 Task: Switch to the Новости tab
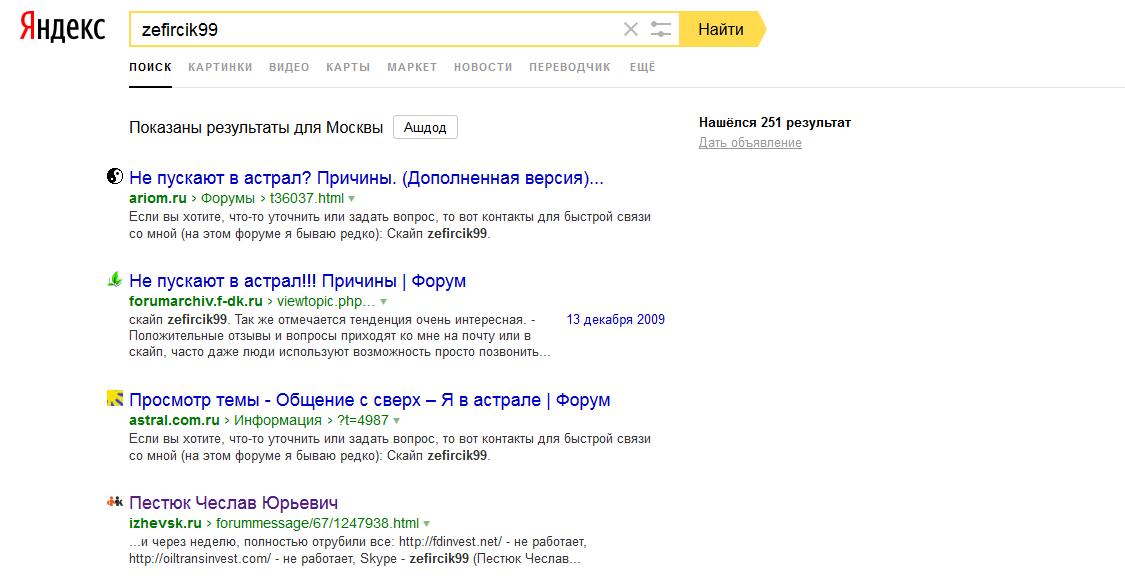483,67
